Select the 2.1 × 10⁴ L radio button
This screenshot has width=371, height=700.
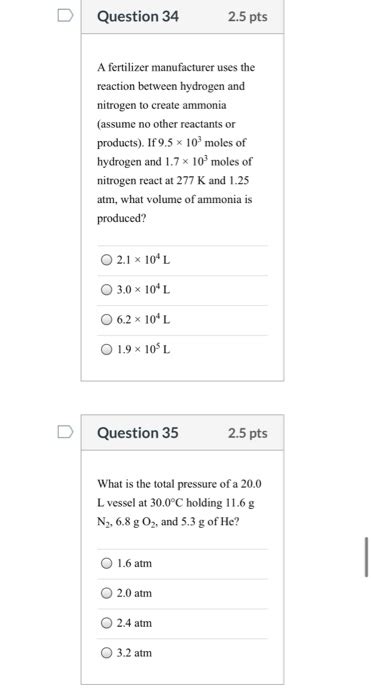pos(106,260)
